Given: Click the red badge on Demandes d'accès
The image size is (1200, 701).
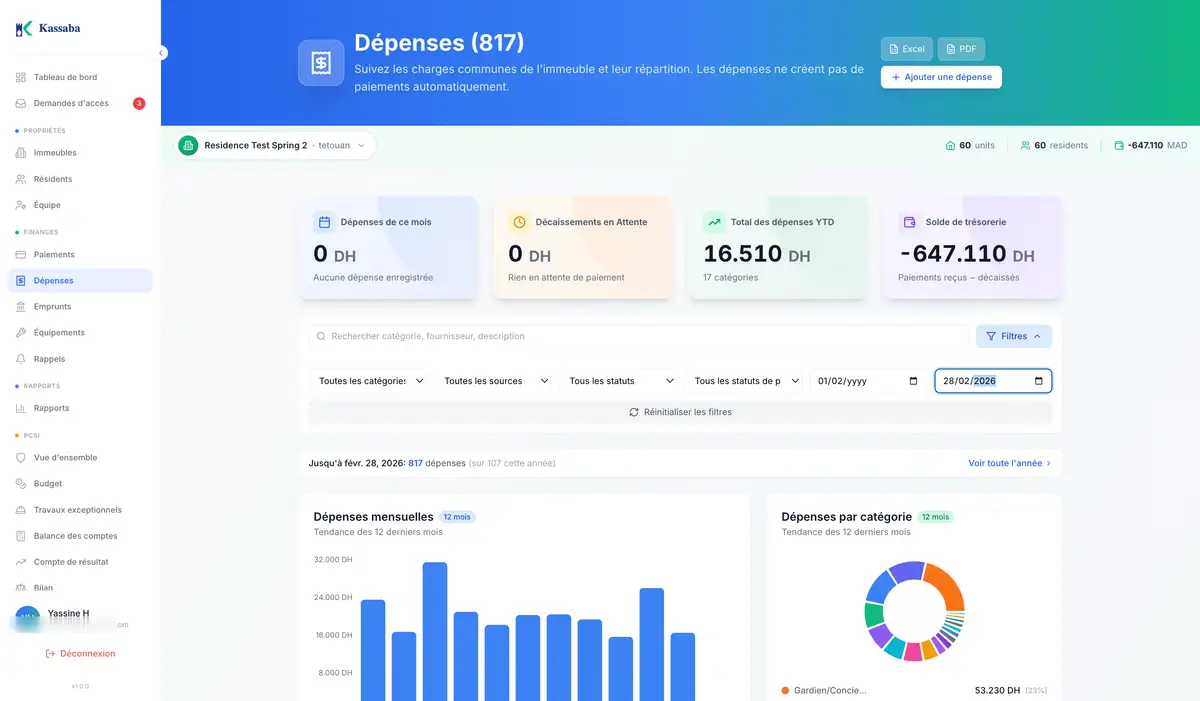Looking at the screenshot, I should pyautogui.click(x=139, y=103).
